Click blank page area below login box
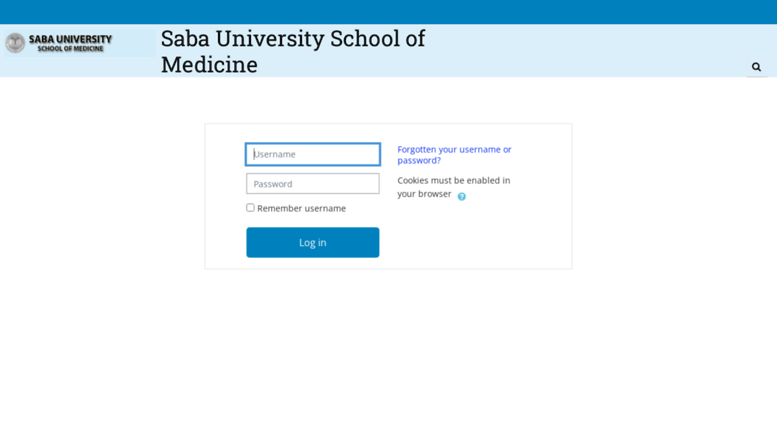 coord(388,347)
